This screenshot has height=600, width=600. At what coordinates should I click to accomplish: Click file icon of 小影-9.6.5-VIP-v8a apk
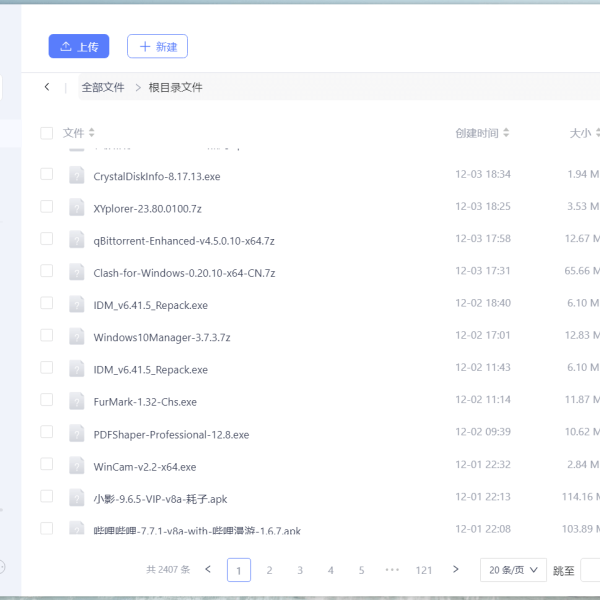[77, 497]
